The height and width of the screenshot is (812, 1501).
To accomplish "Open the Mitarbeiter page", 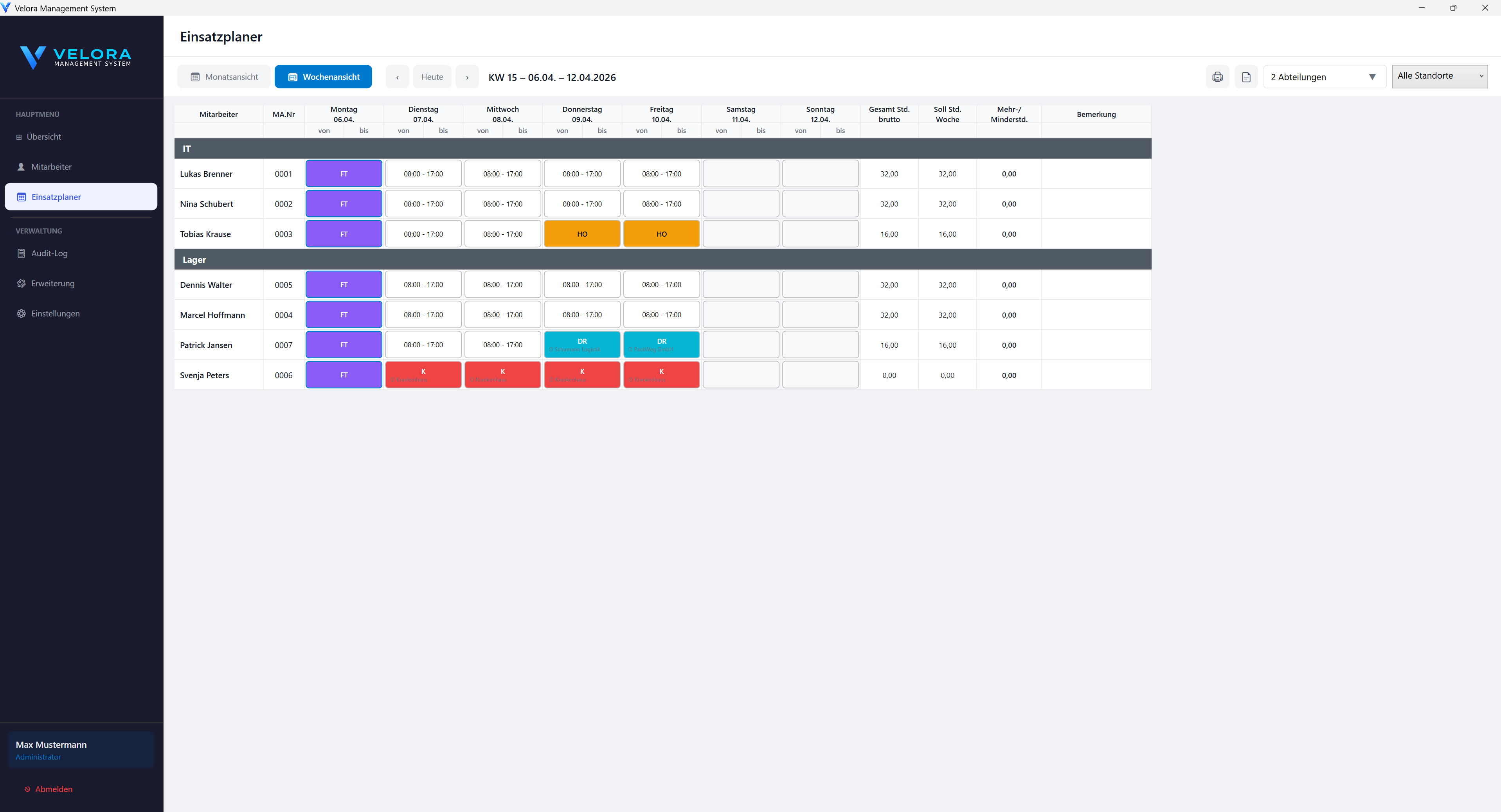I will click(x=51, y=167).
